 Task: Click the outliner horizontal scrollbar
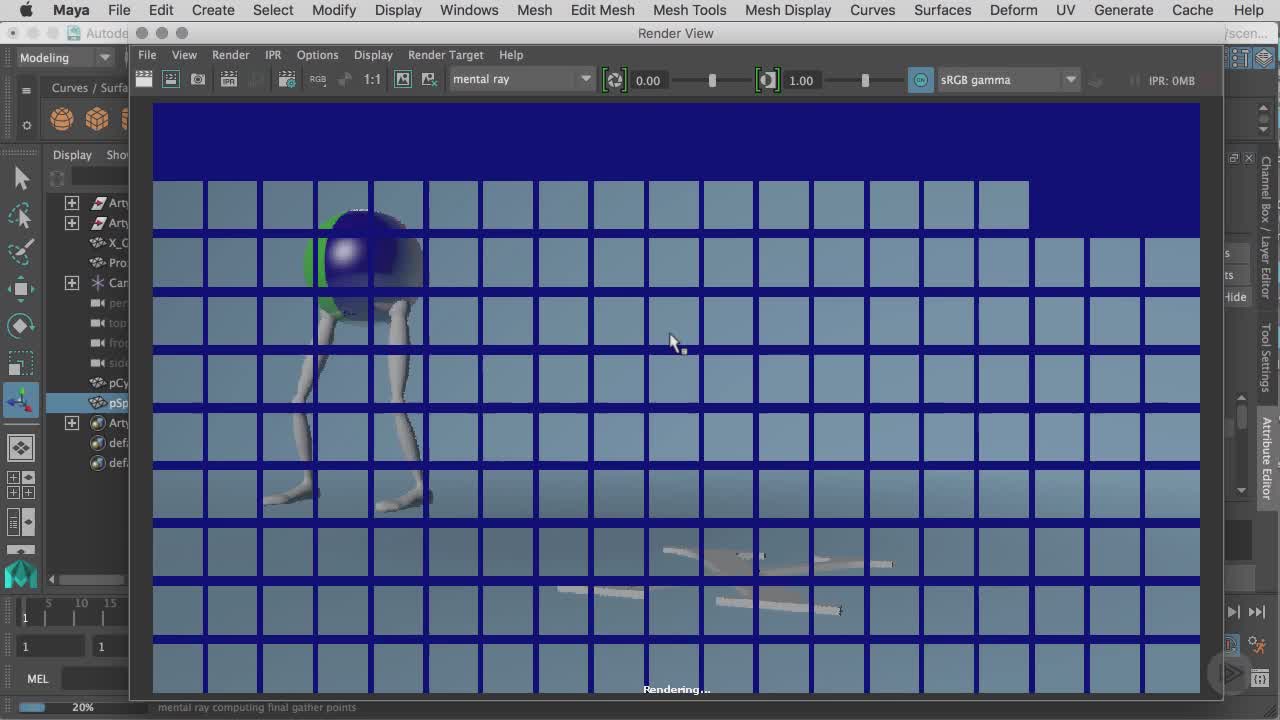click(90, 579)
